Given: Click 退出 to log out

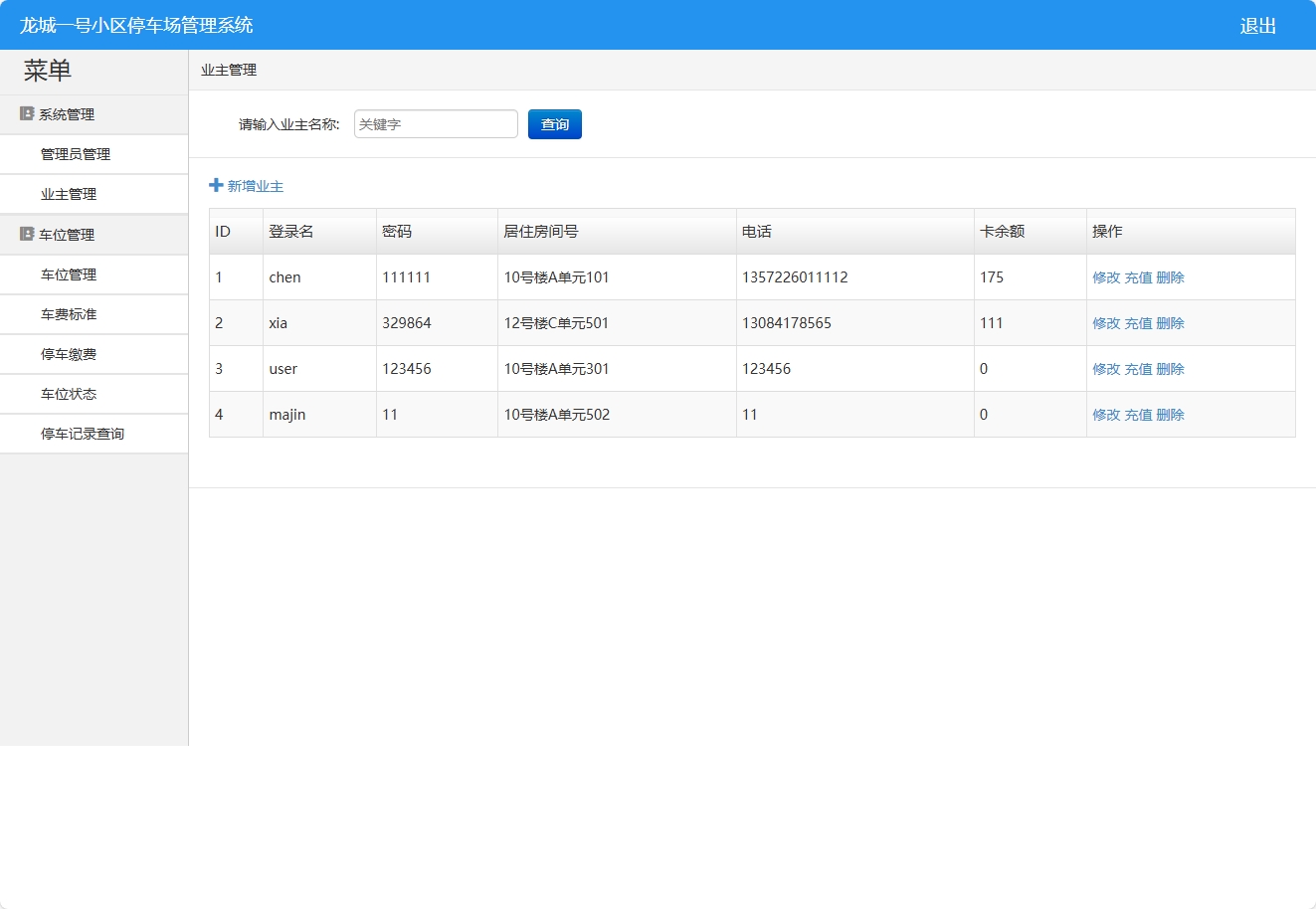Looking at the screenshot, I should (x=1257, y=26).
